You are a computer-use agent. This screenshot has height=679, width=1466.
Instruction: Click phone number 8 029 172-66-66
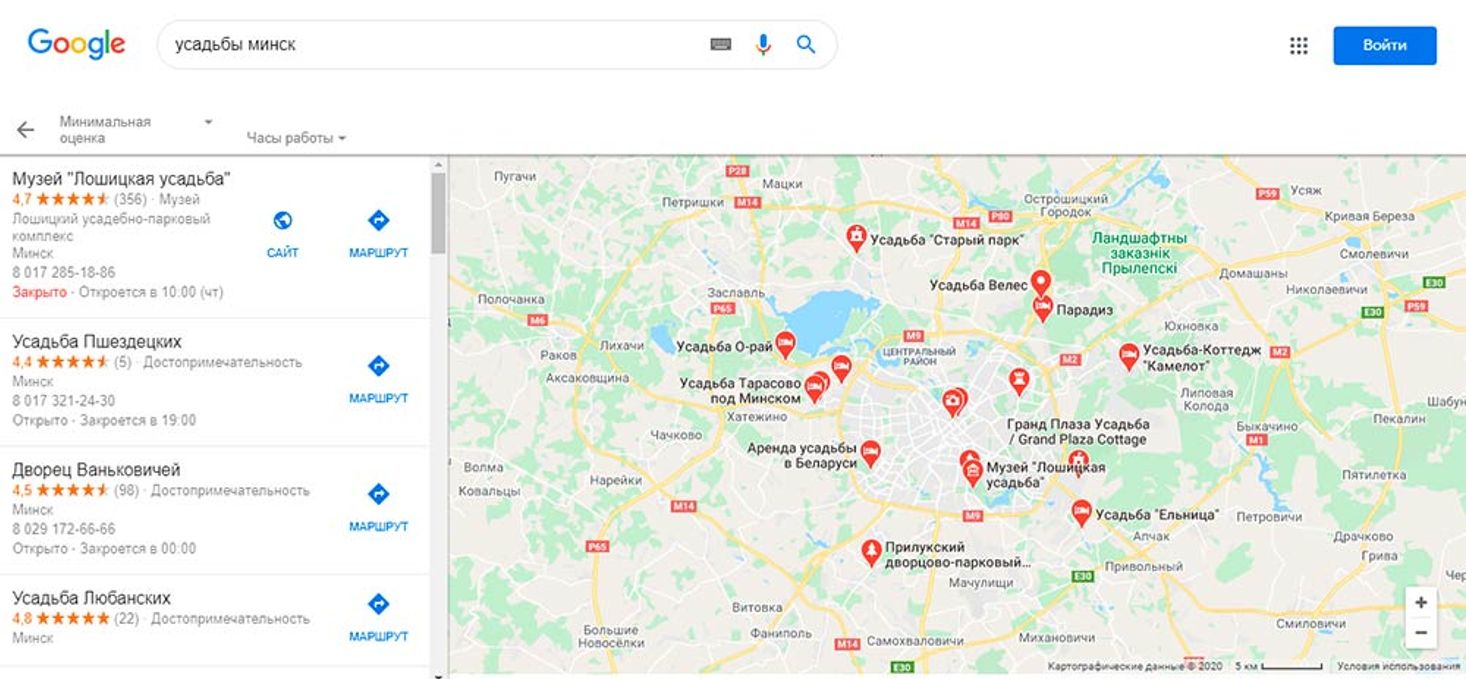pyautogui.click(x=63, y=528)
